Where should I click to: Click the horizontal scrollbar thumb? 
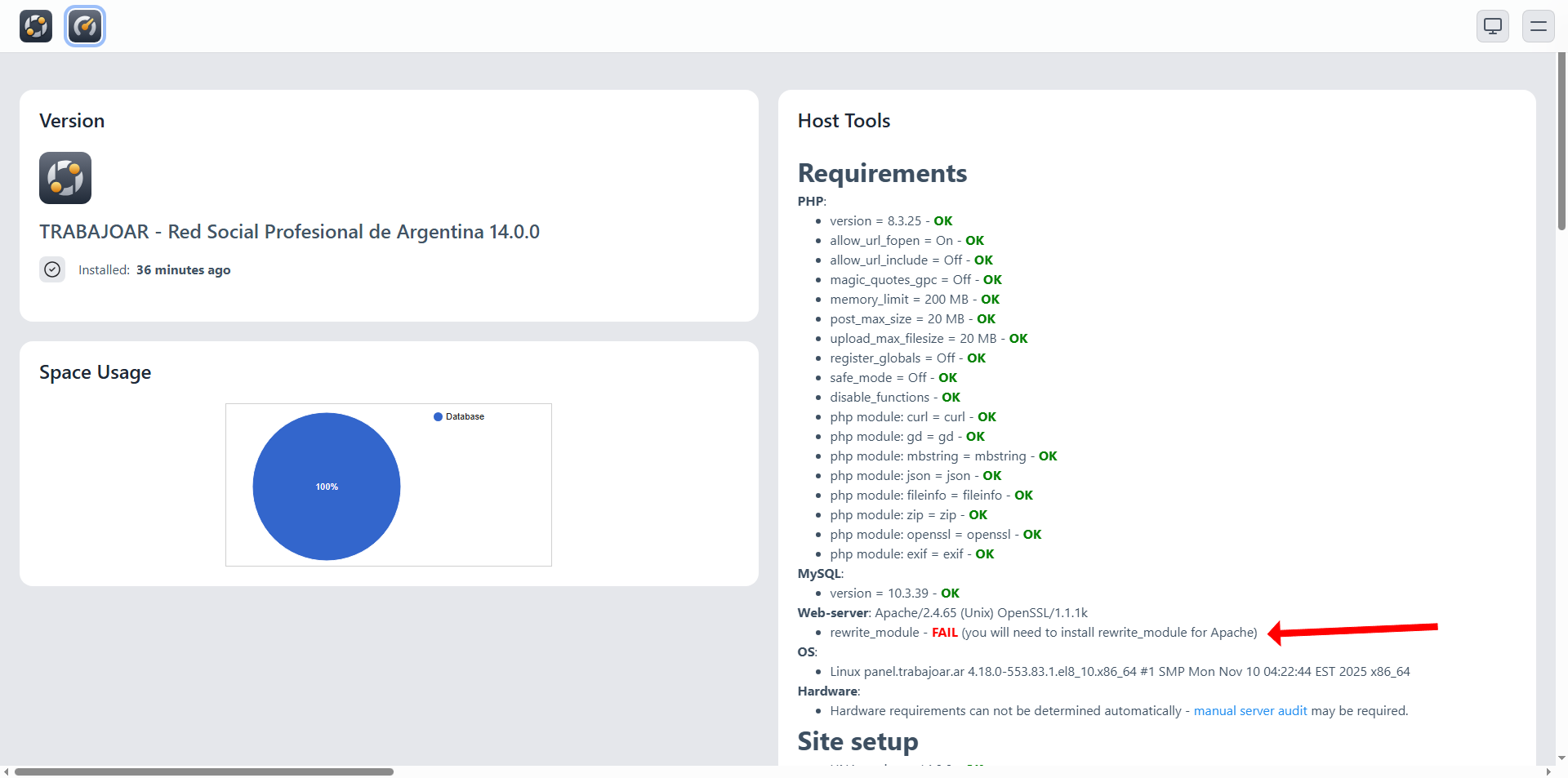[204, 771]
